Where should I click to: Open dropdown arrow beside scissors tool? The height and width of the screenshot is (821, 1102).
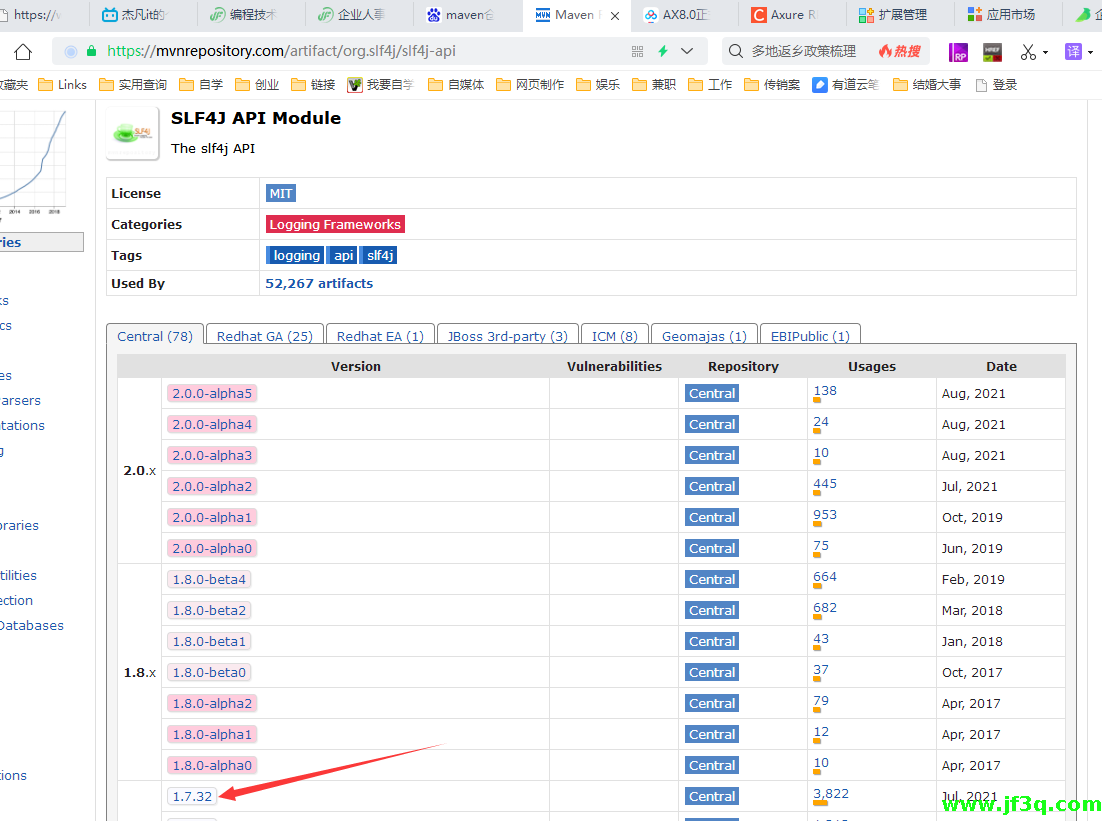(1046, 52)
